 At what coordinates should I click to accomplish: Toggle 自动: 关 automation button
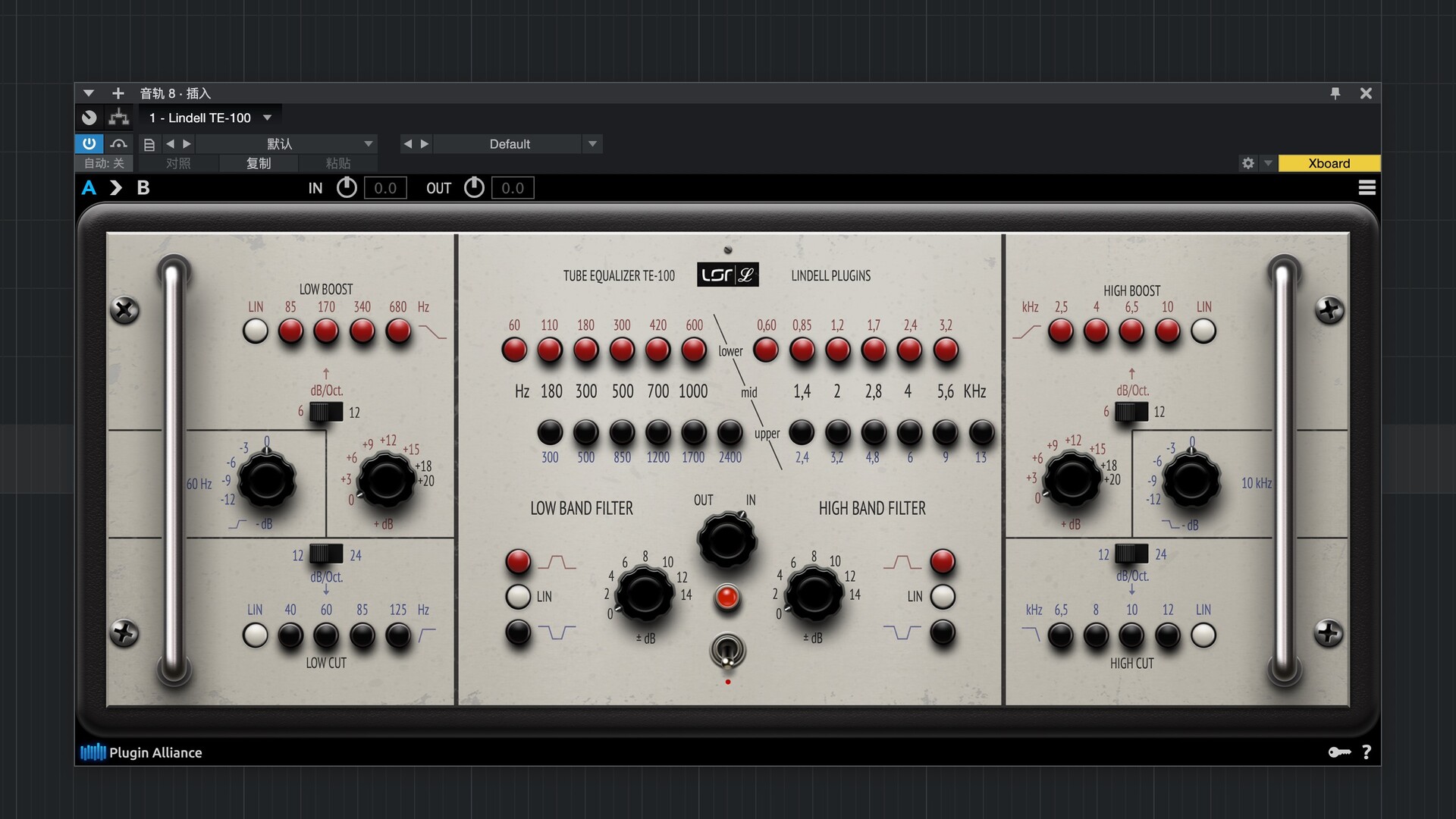(x=104, y=163)
